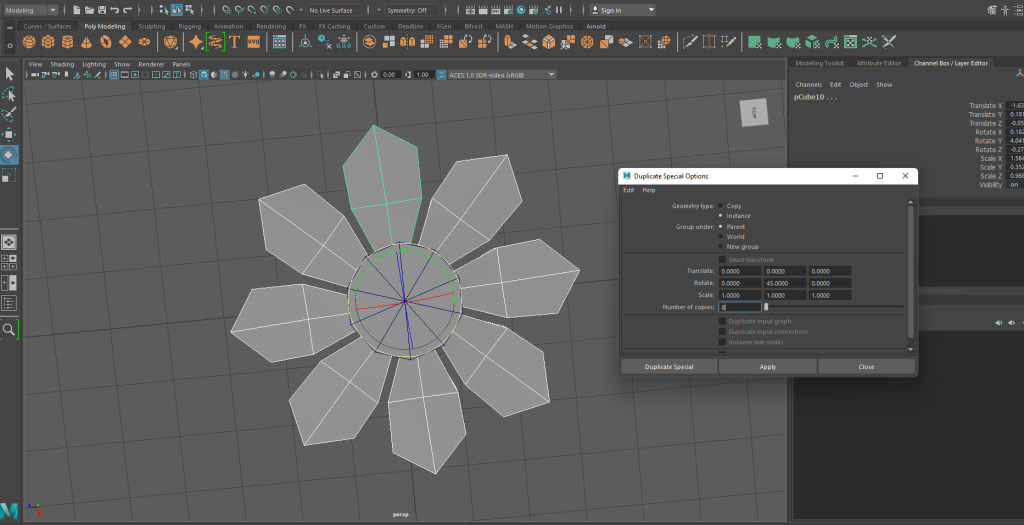Click the search magnifier icon on left
The height and width of the screenshot is (525, 1024).
tap(9, 329)
